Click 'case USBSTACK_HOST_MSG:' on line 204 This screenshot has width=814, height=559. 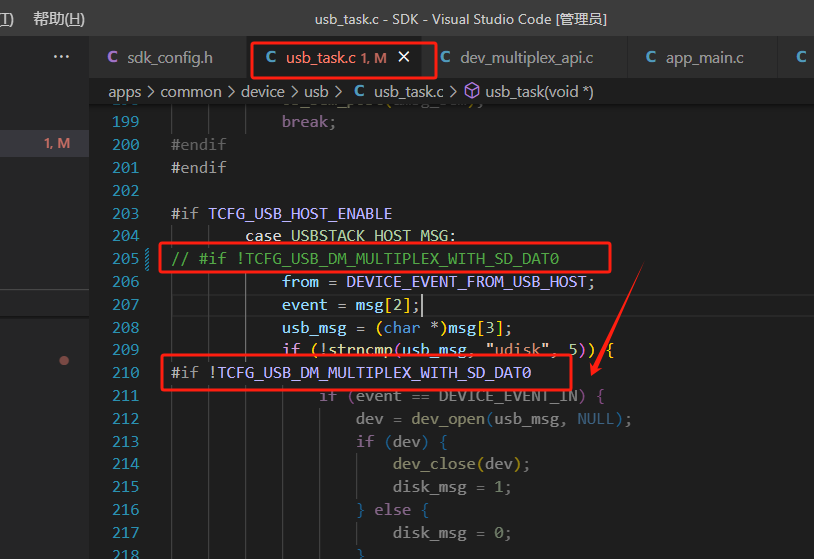350,236
